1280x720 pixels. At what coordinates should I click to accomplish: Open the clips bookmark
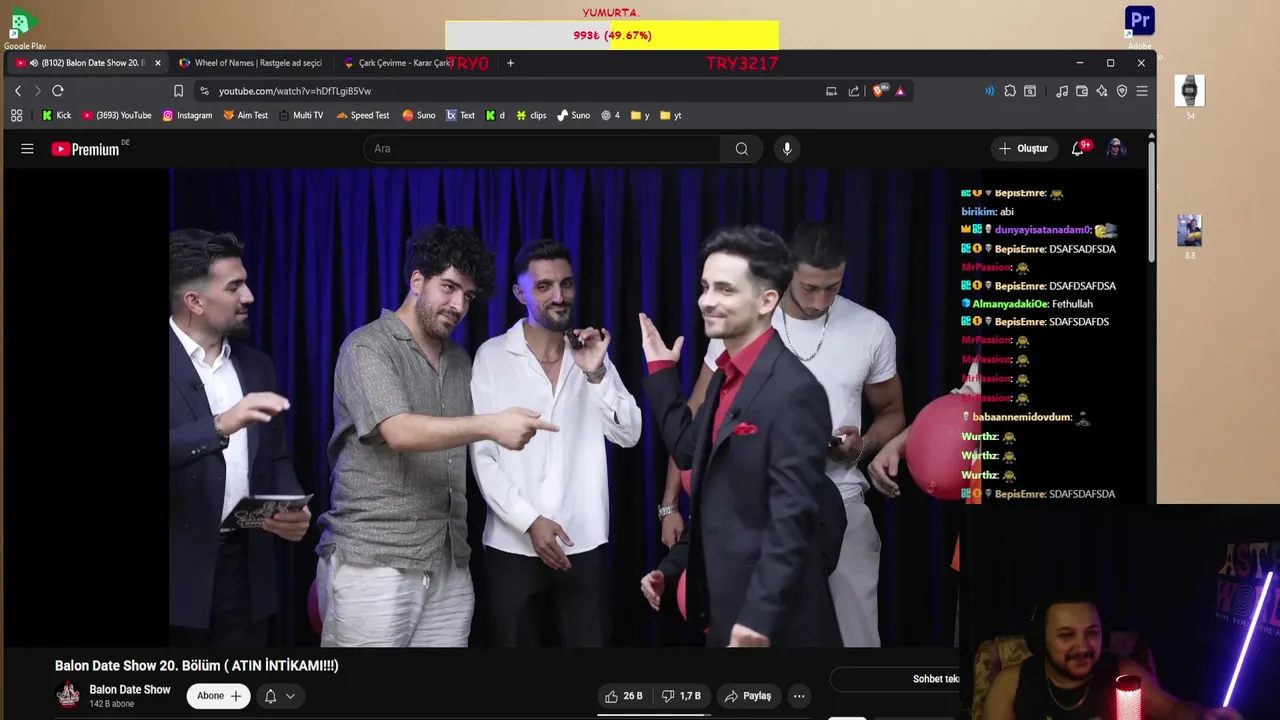pos(531,115)
